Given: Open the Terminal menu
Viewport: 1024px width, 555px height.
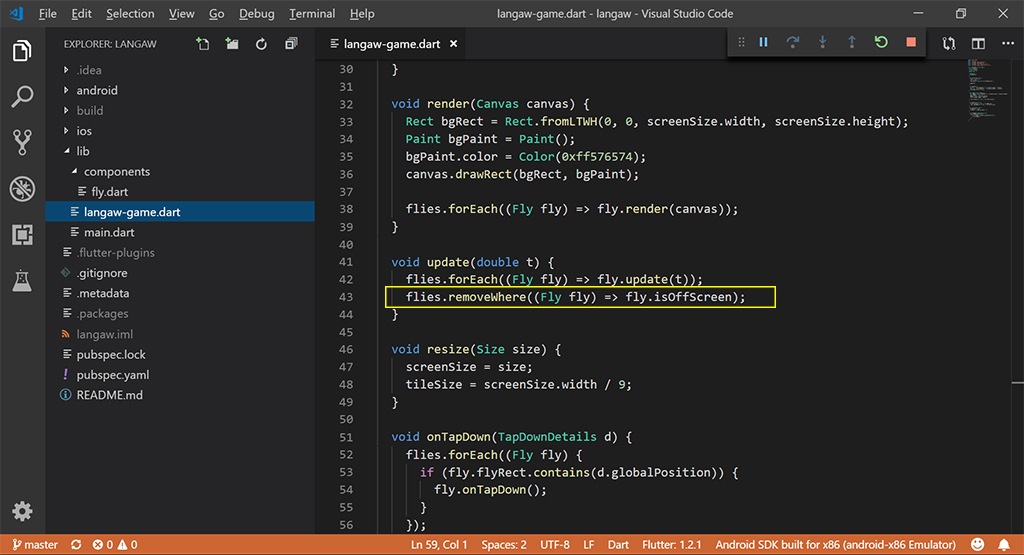Looking at the screenshot, I should click(x=312, y=14).
